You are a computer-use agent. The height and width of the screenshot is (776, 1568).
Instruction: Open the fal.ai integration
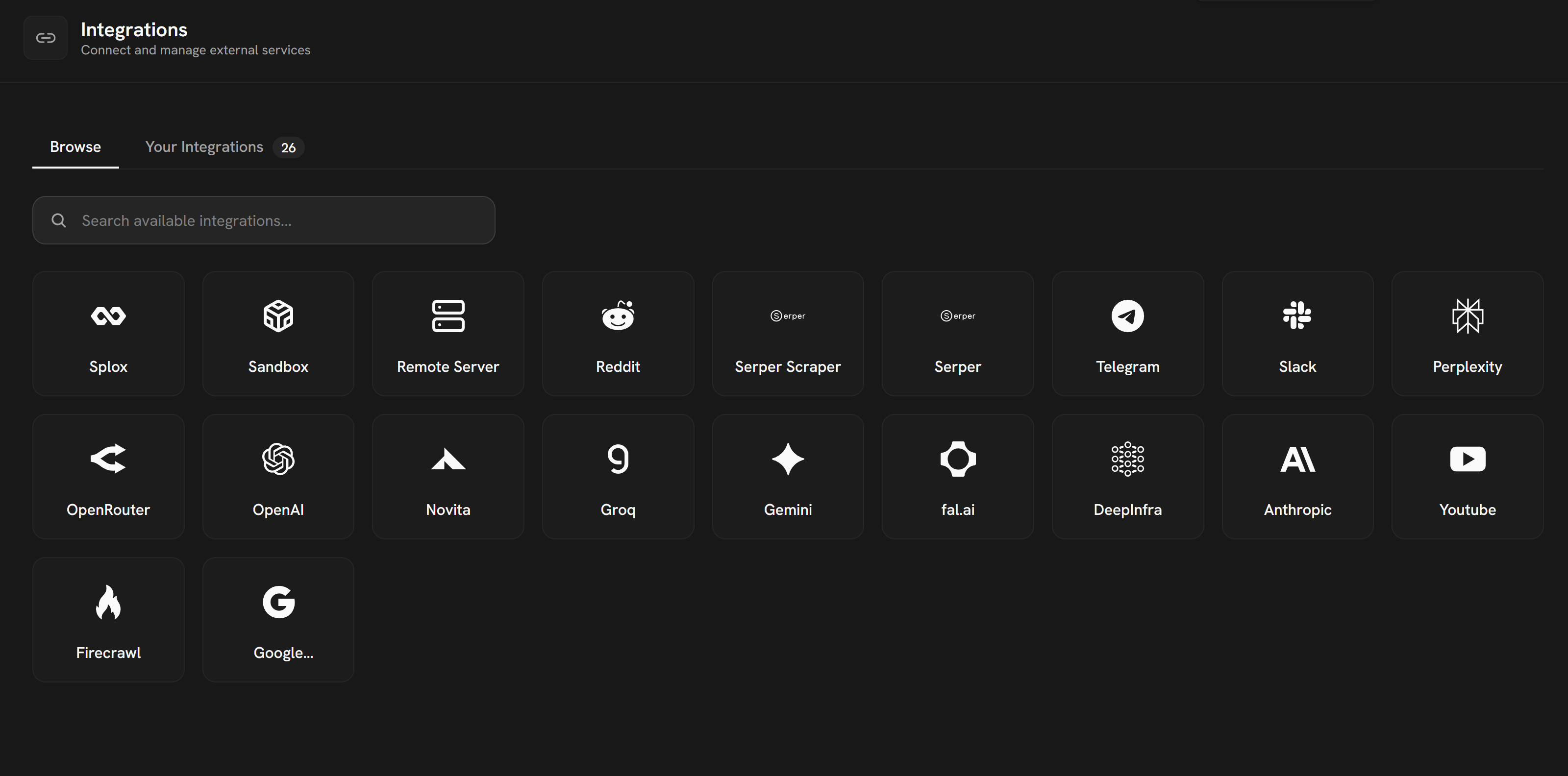(957, 476)
